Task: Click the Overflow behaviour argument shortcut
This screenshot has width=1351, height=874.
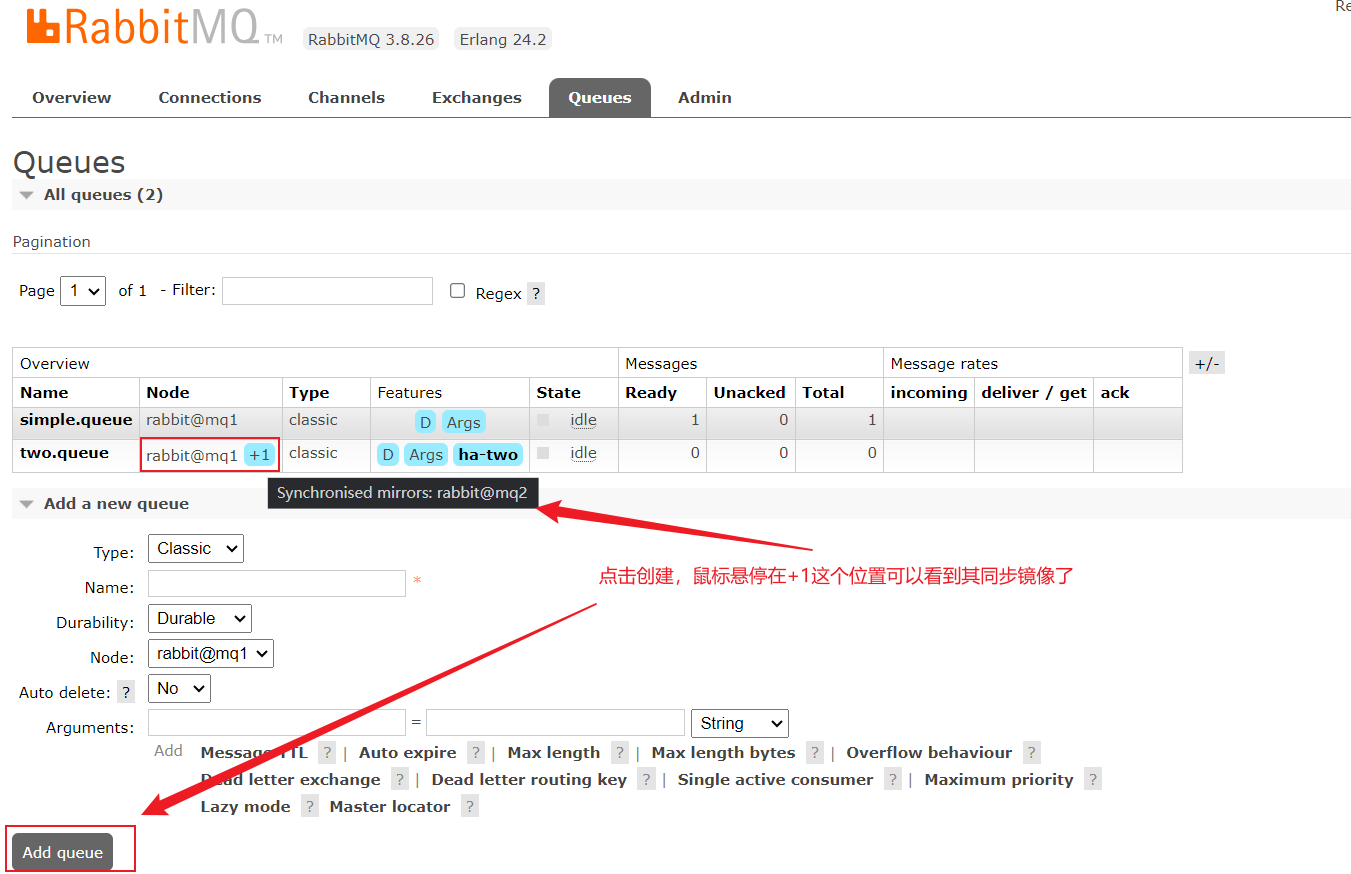Action: pos(929,753)
